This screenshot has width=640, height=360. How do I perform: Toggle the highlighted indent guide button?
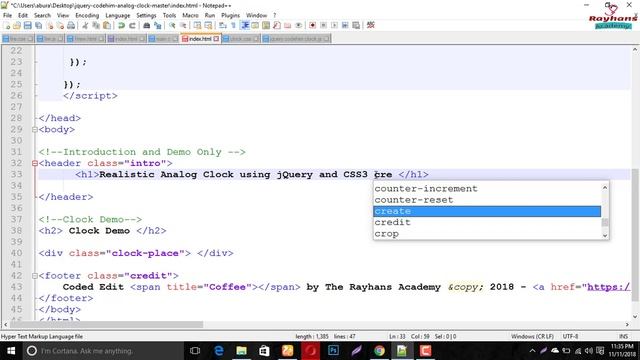point(245,25)
